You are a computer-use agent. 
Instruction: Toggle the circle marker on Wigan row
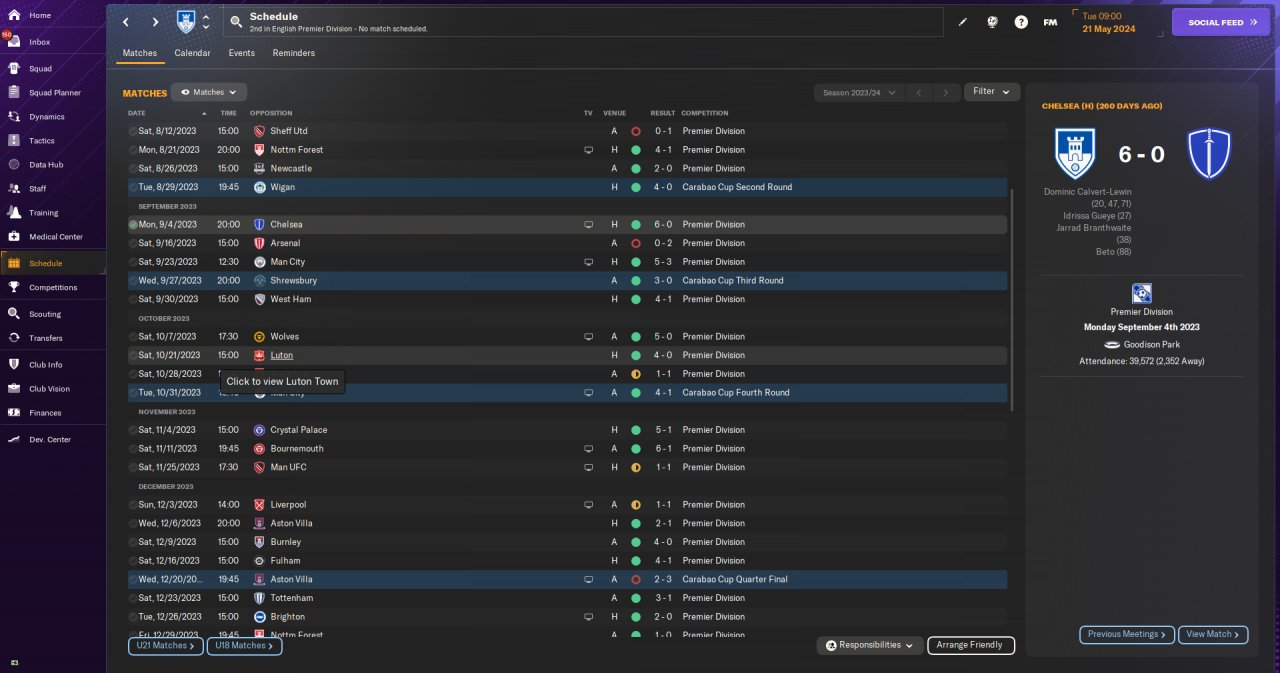[x=133, y=187]
